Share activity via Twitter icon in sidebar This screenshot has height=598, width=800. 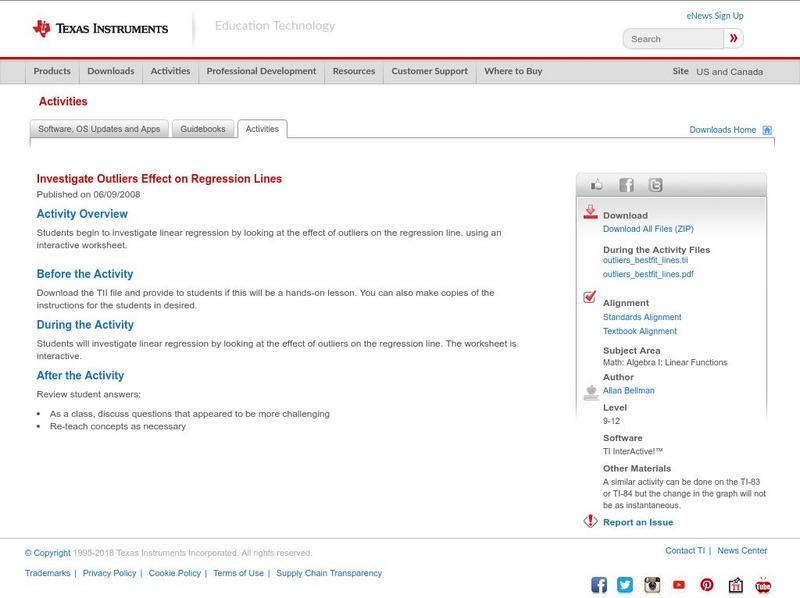[655, 185]
